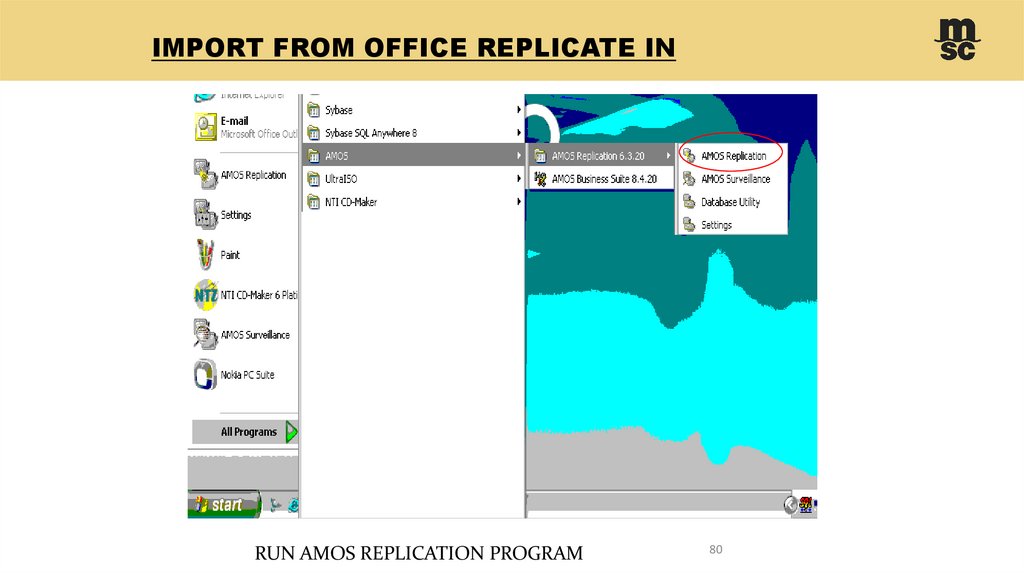Viewport: 1024px width, 574px height.
Task: Launch AMOS Replication from pinned start list
Action: [205, 174]
